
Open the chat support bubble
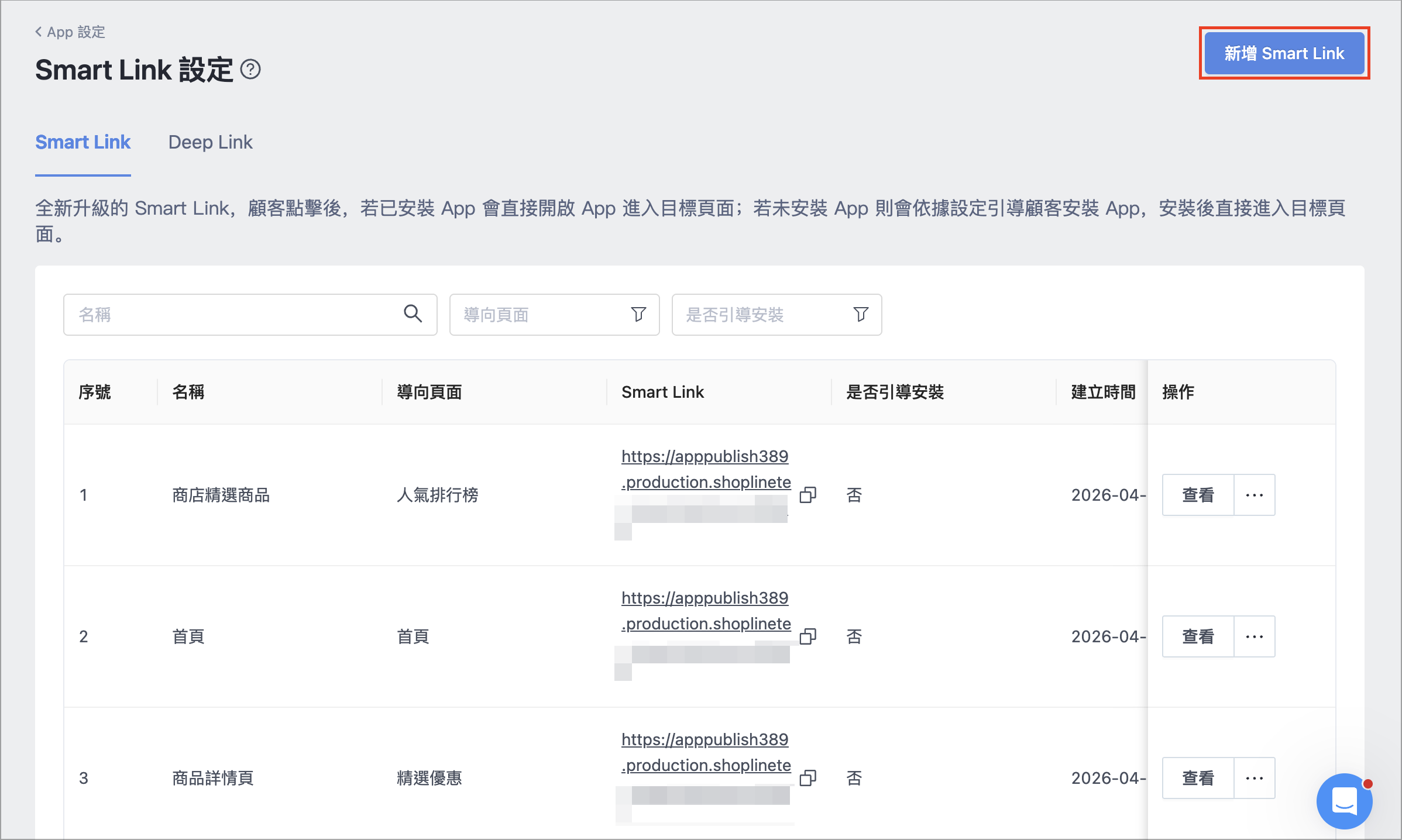pyautogui.click(x=1344, y=801)
